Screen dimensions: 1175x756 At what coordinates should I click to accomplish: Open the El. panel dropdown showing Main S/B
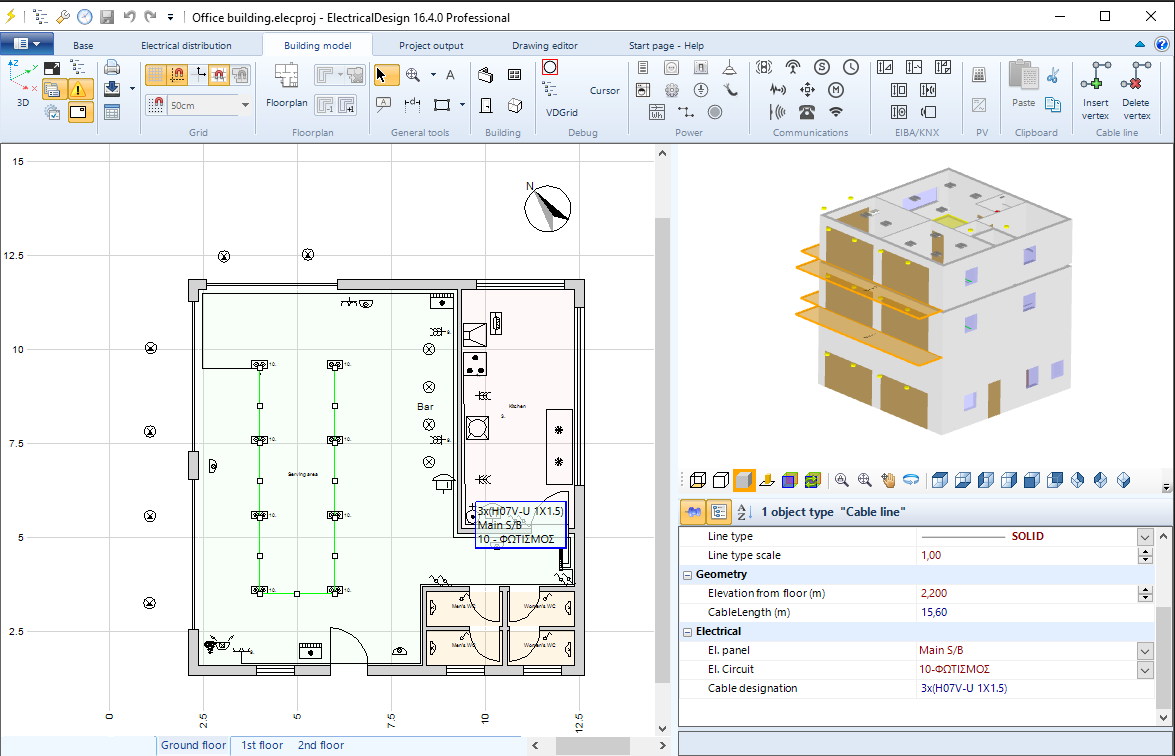click(x=1146, y=650)
